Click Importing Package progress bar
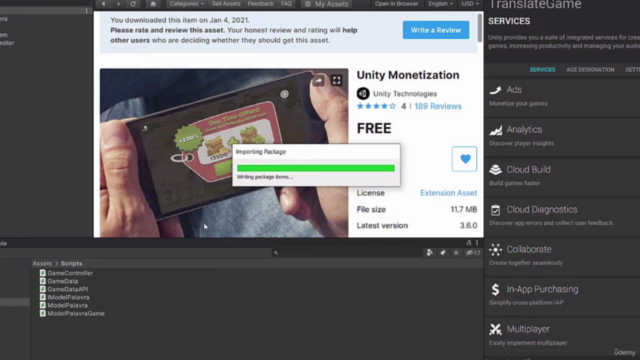640x360 pixels. [x=316, y=168]
